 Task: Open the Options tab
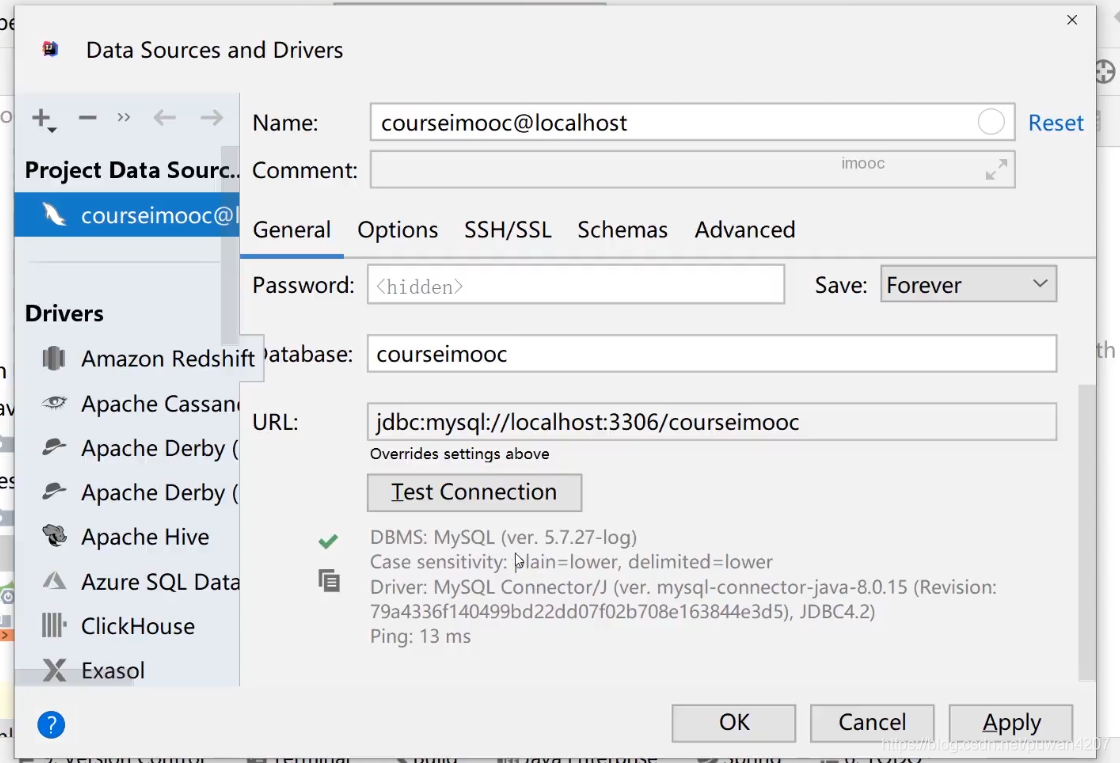pos(398,230)
